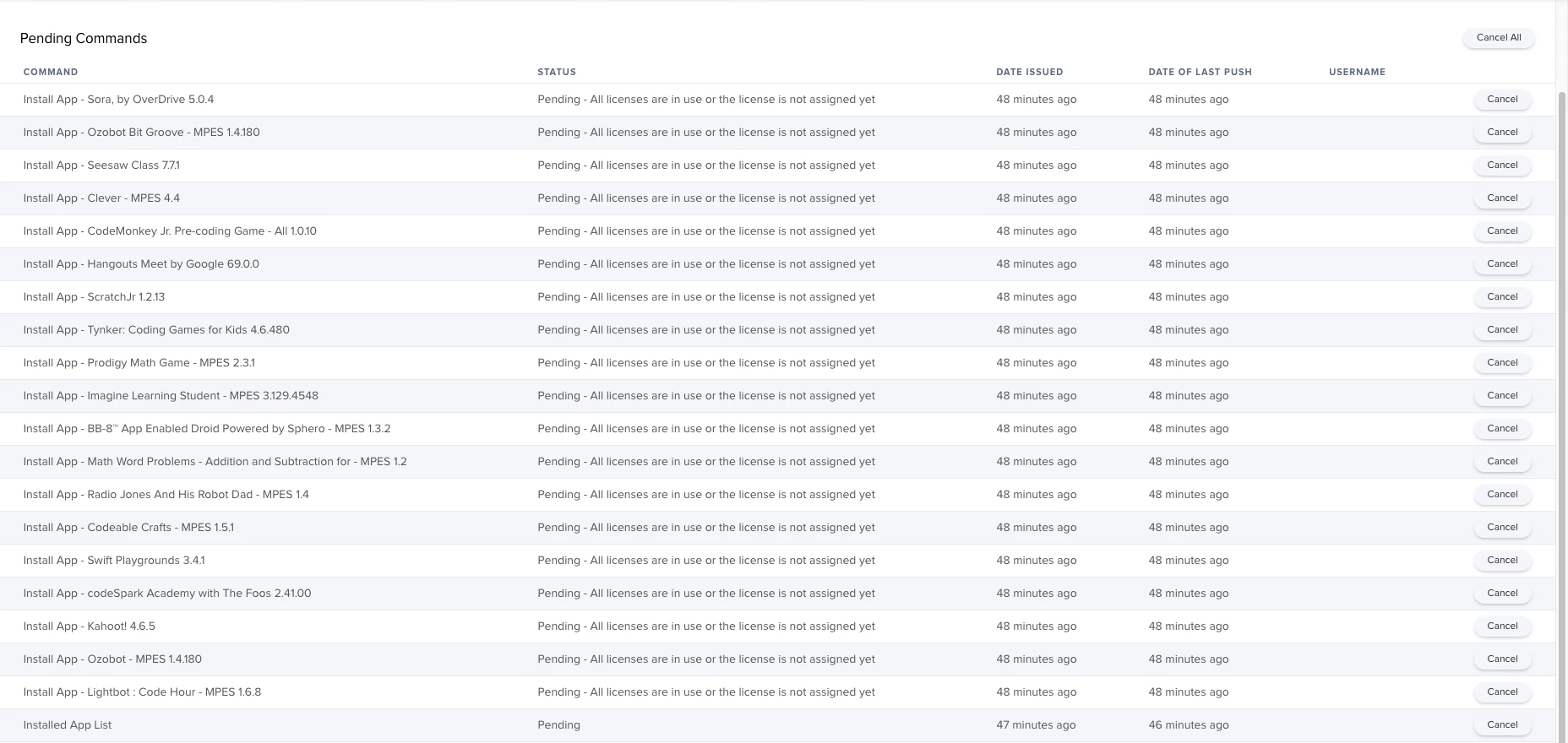1568x743 pixels.
Task: Cancel the Clever - MPES 4.4 install
Action: point(1502,198)
